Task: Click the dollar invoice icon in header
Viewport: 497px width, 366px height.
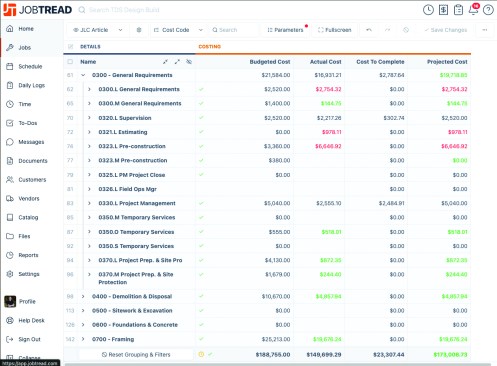Action: point(443,10)
